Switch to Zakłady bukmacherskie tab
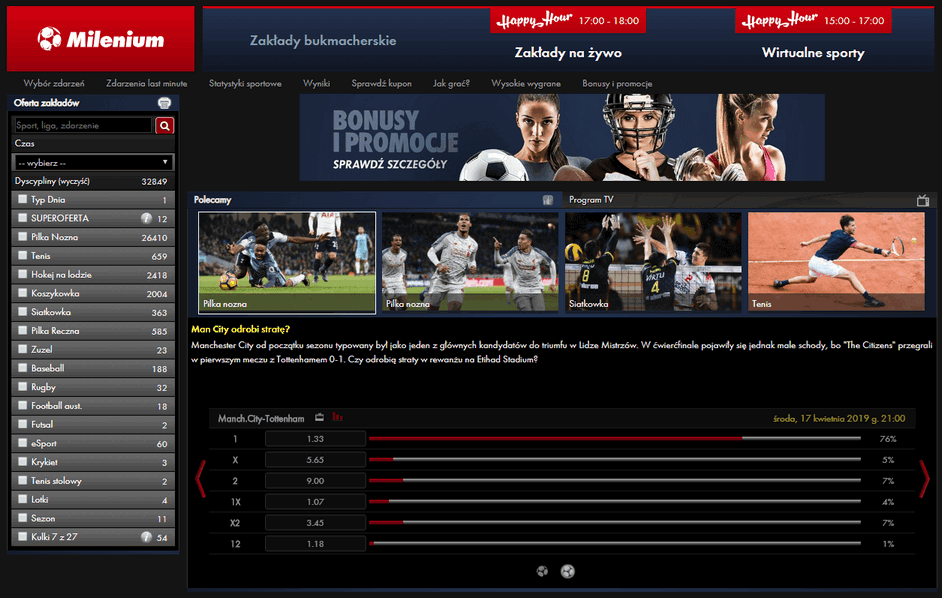 pos(323,40)
